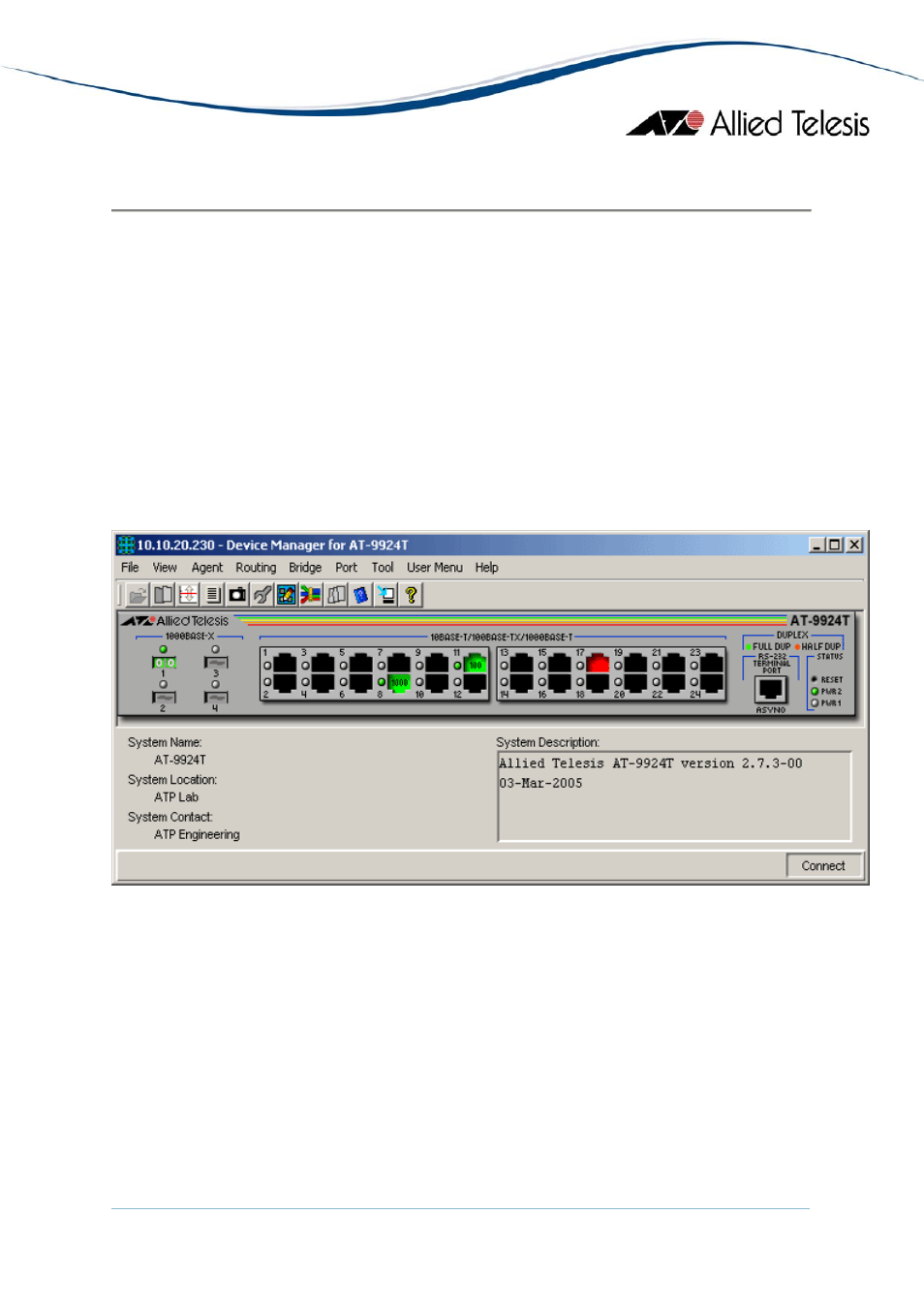The width and height of the screenshot is (924, 1308).
Task: Click the open book toolbar icon
Action: 163,595
